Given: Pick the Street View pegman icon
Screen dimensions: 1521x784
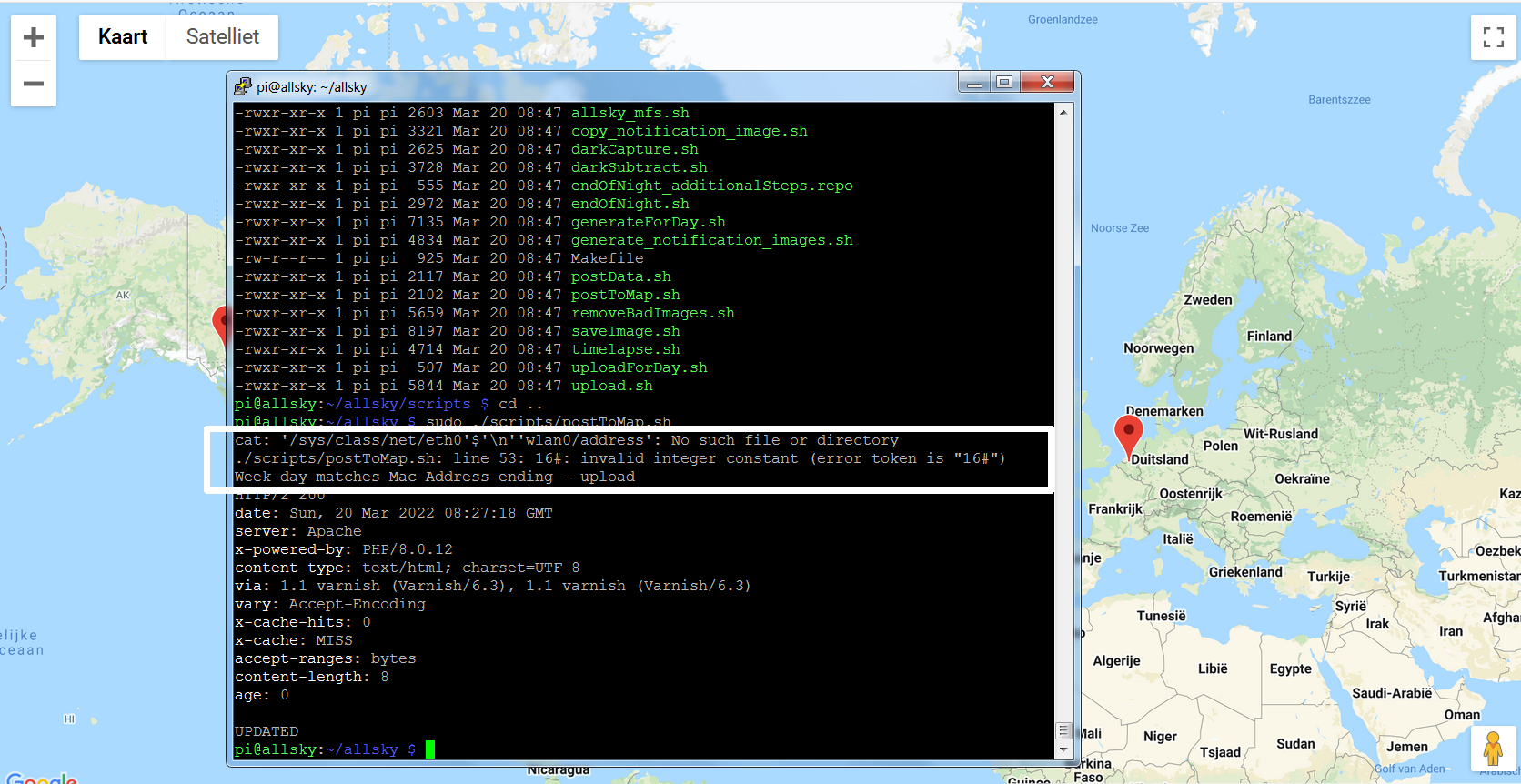Looking at the screenshot, I should [x=1493, y=749].
